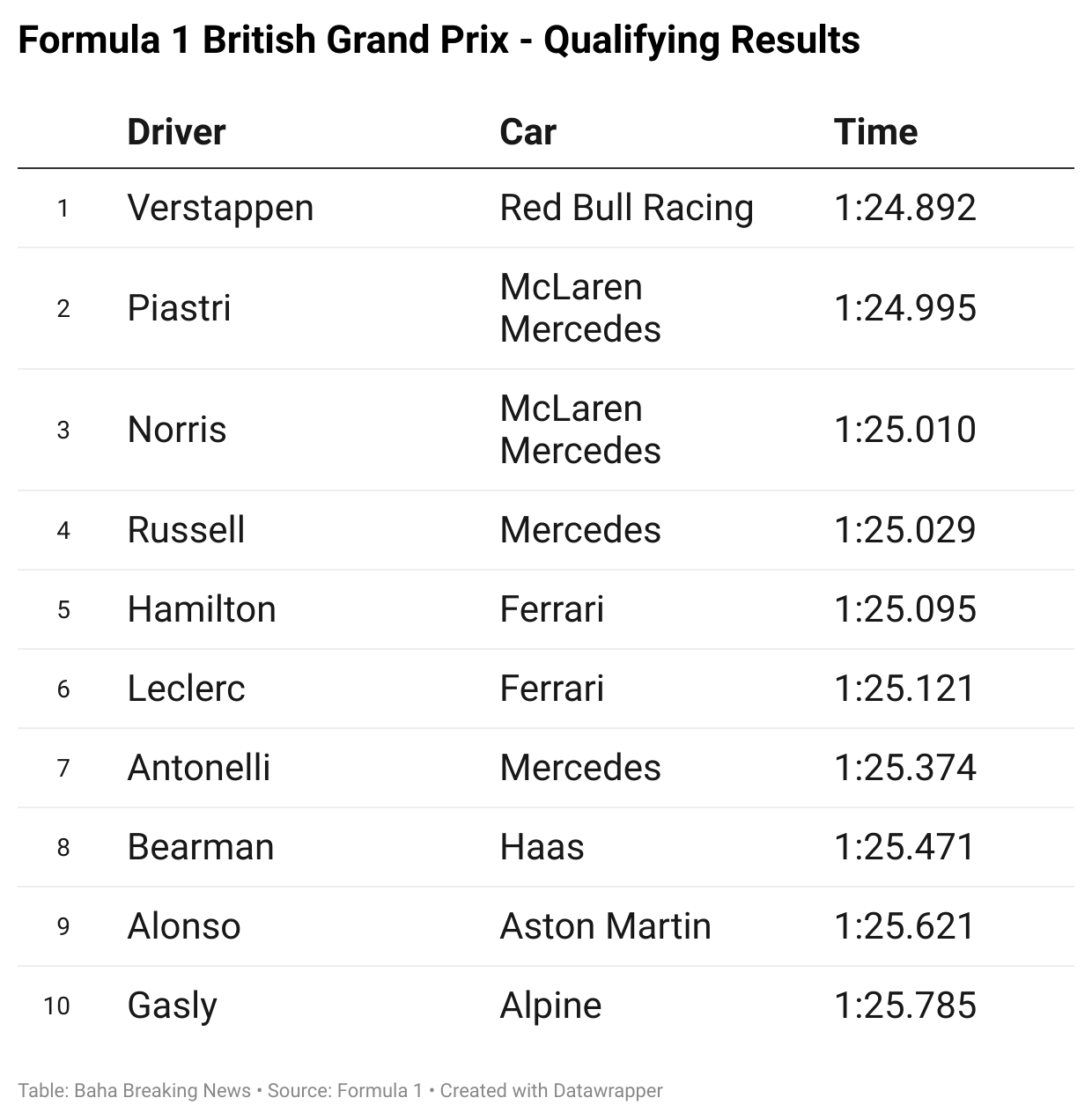The height and width of the screenshot is (1120, 1092).
Task: Click Norris's McLaren Mercedes car cell
Action: tap(579, 430)
